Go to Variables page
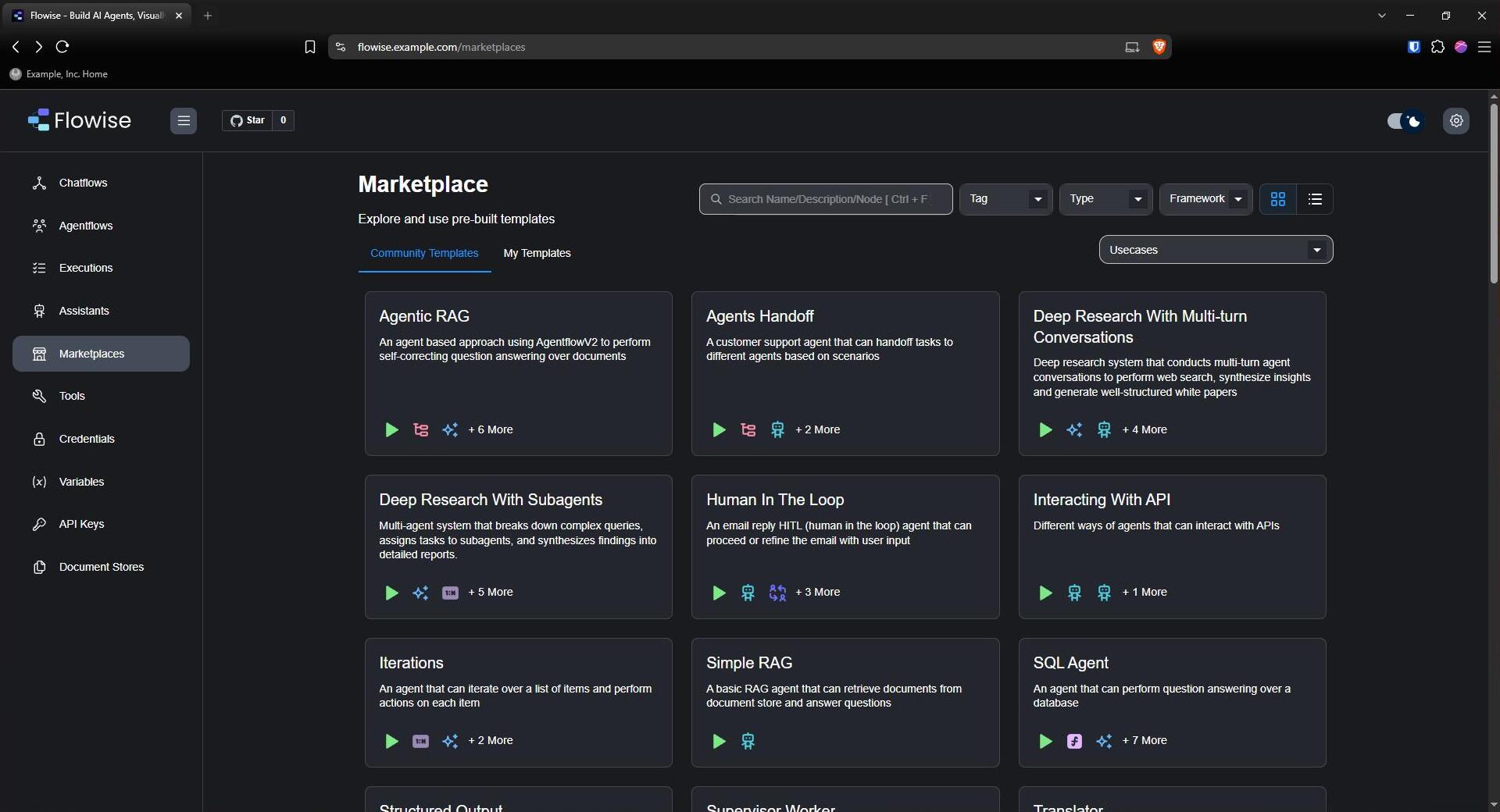 point(101,482)
